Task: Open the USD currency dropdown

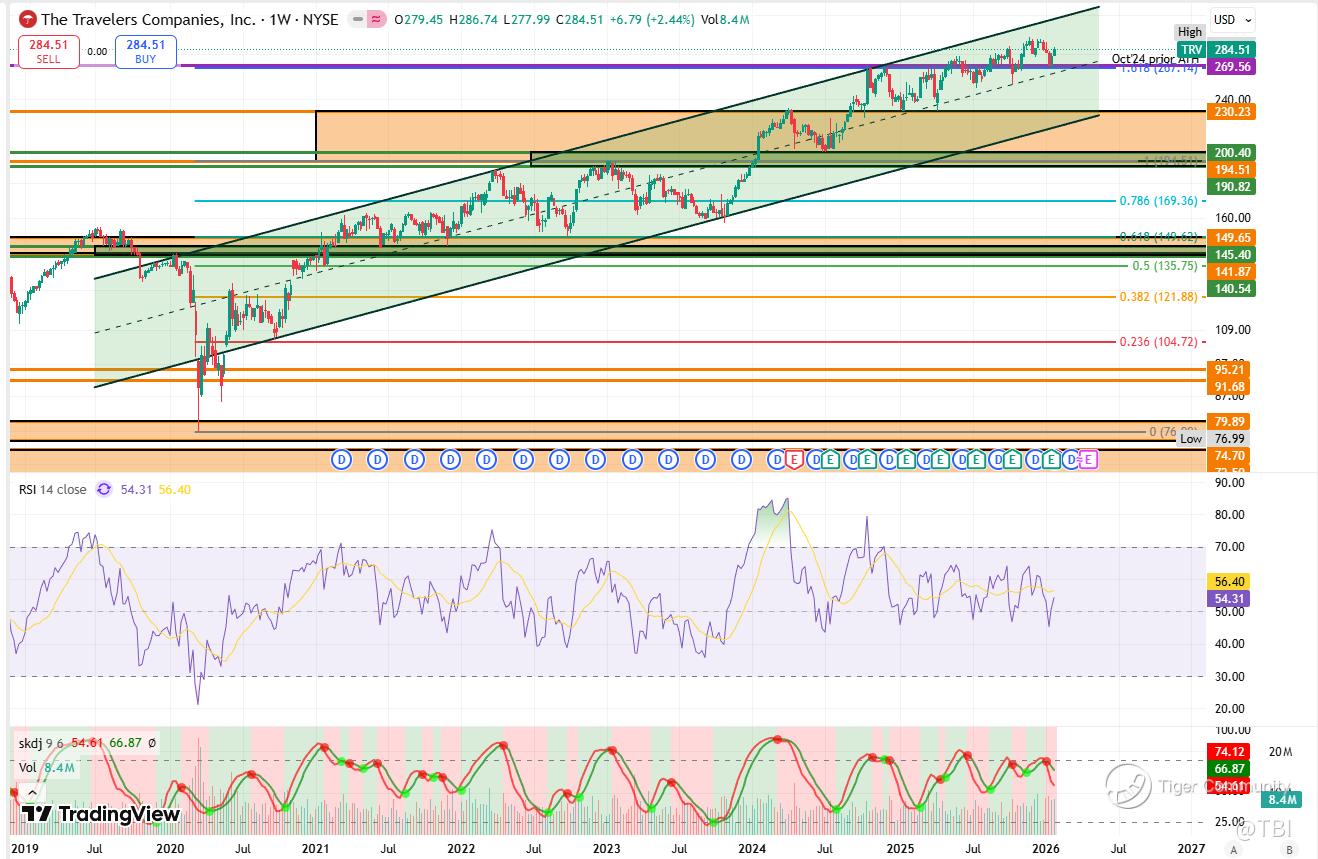Action: (1233, 19)
